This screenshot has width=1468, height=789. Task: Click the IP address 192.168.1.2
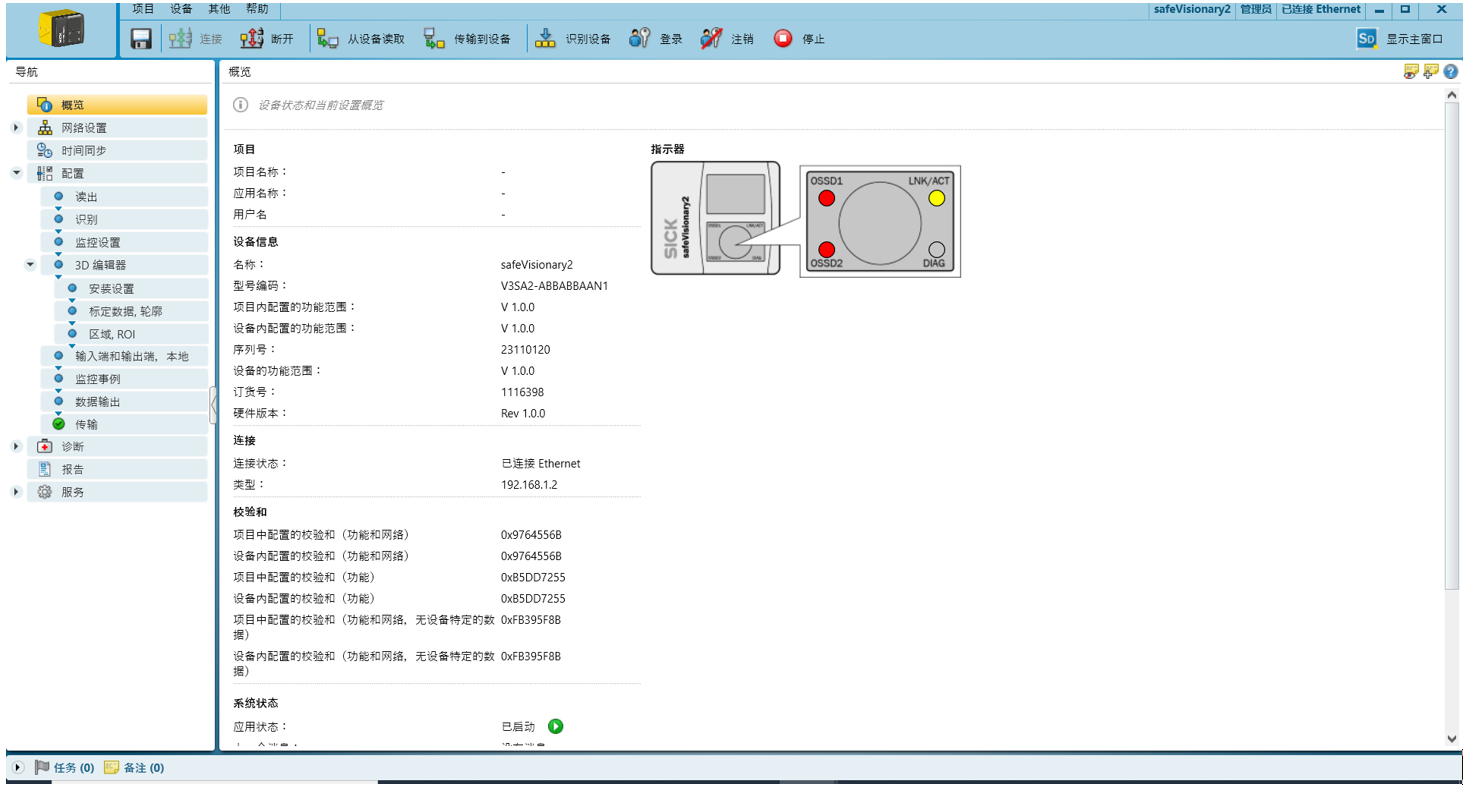click(x=529, y=485)
